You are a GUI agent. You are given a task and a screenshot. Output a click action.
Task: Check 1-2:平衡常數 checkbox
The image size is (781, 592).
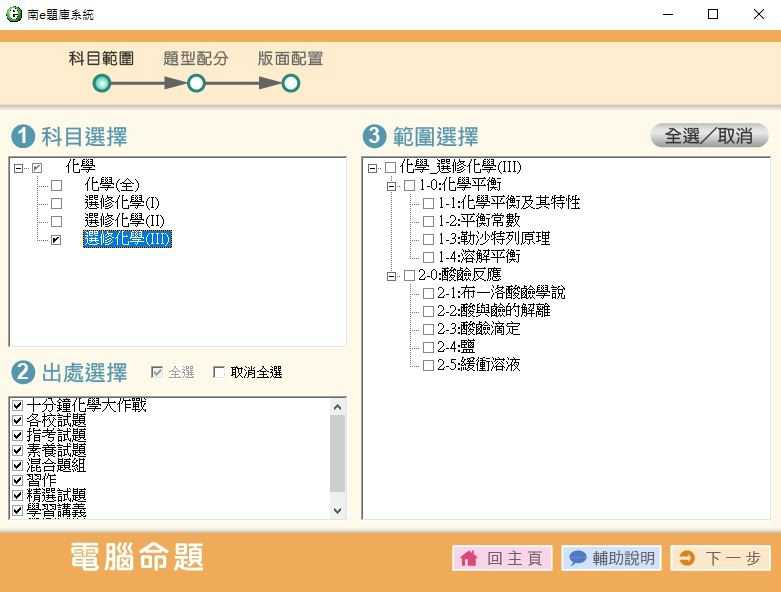point(428,221)
